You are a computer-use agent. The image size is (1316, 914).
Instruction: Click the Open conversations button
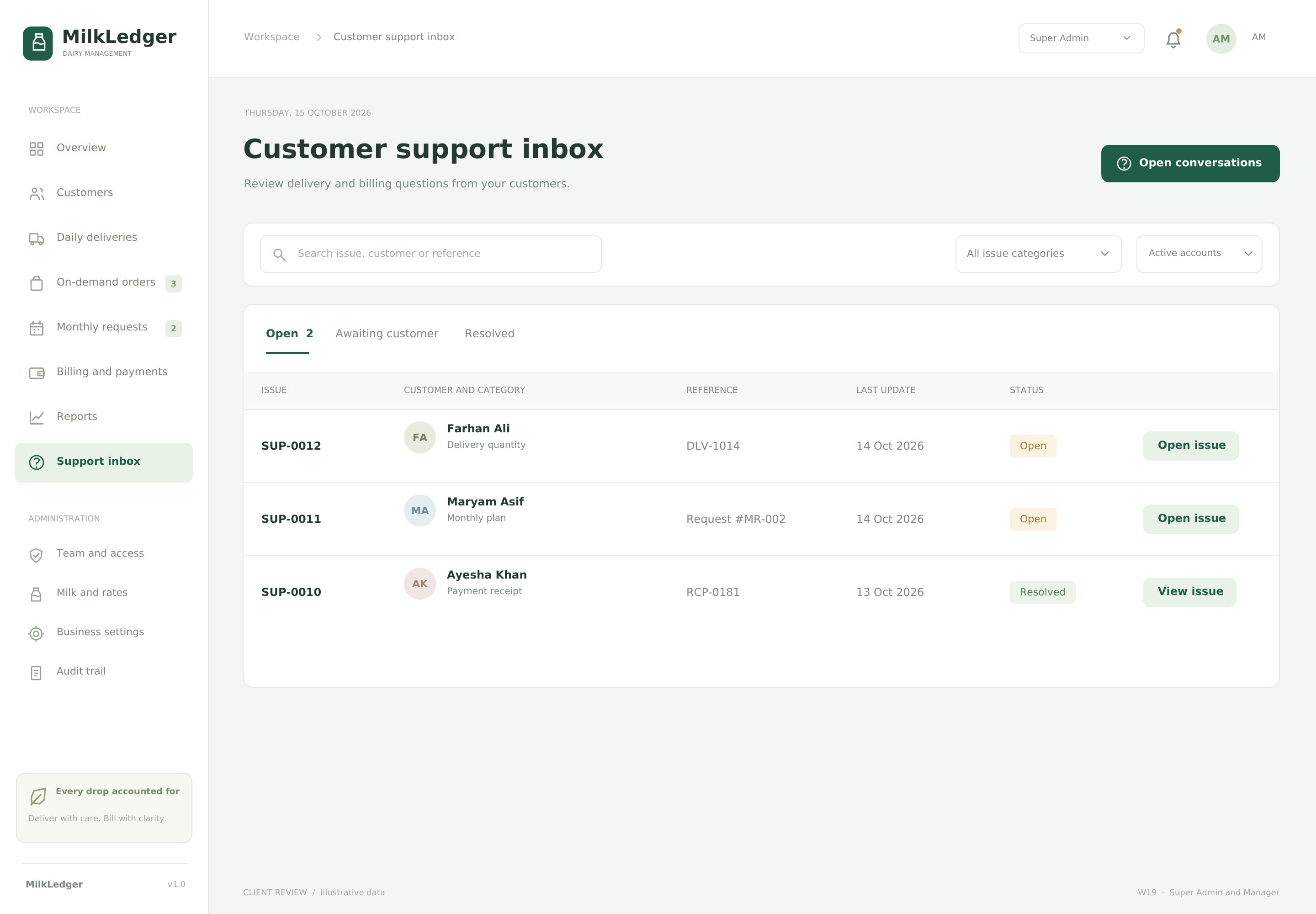(x=1190, y=163)
